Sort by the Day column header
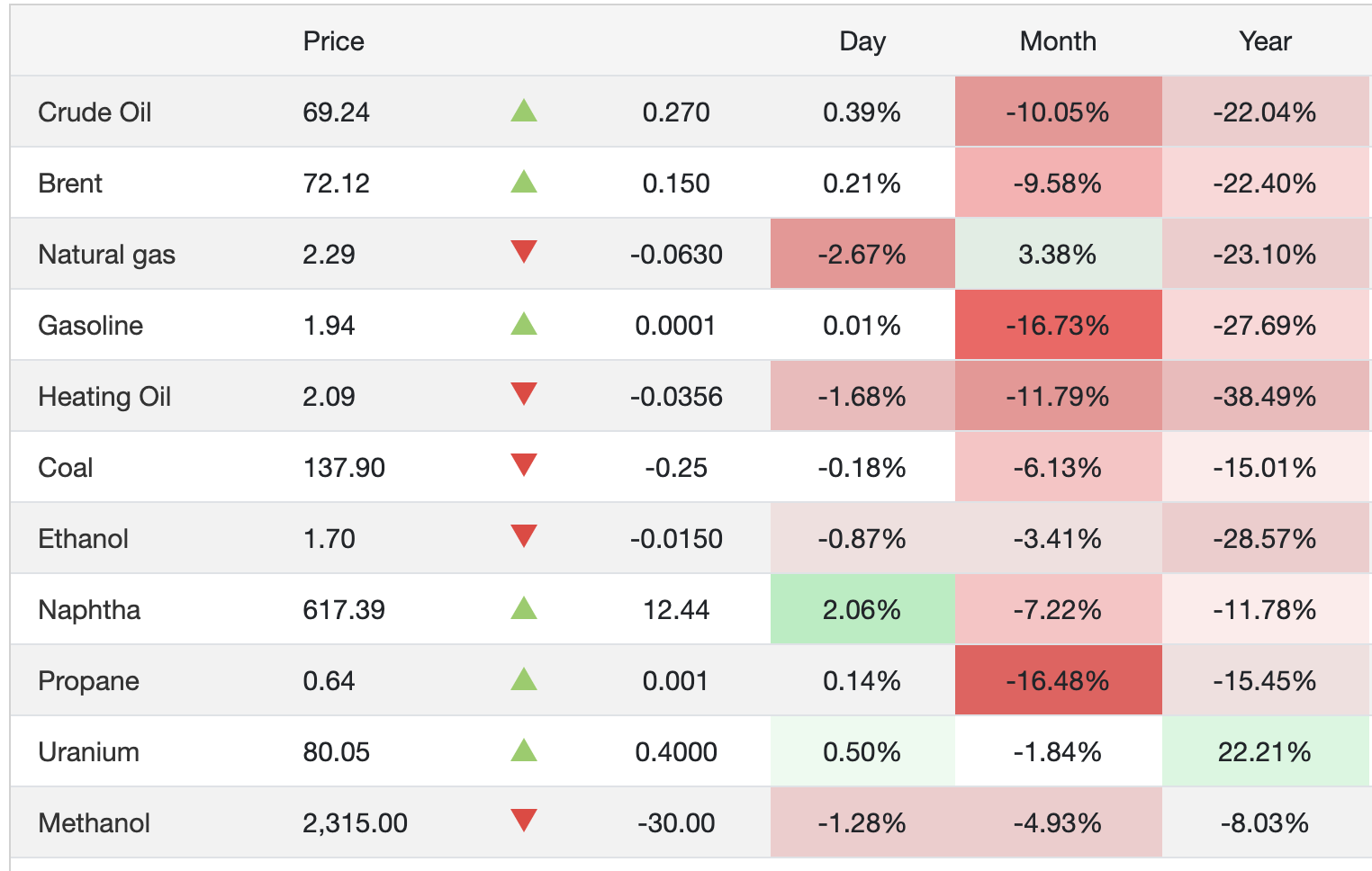 tap(862, 41)
